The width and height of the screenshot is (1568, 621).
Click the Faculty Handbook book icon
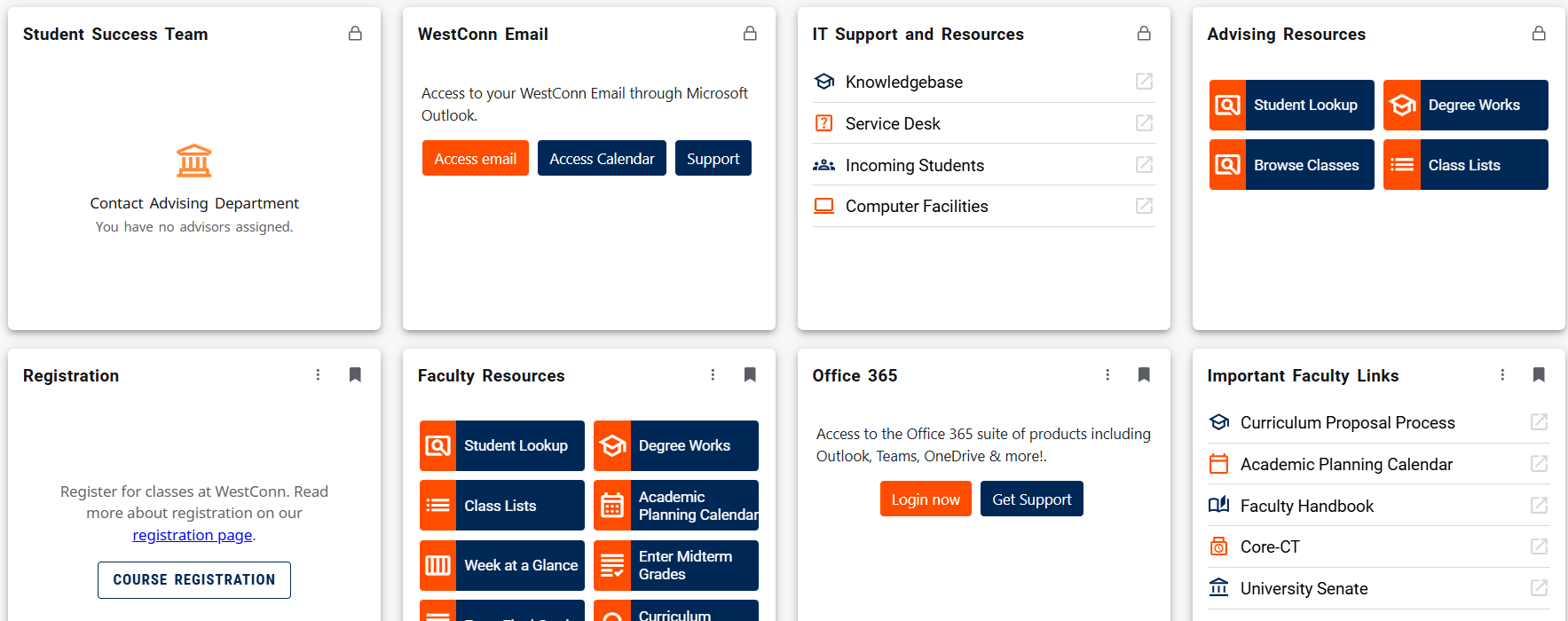coord(1219,506)
